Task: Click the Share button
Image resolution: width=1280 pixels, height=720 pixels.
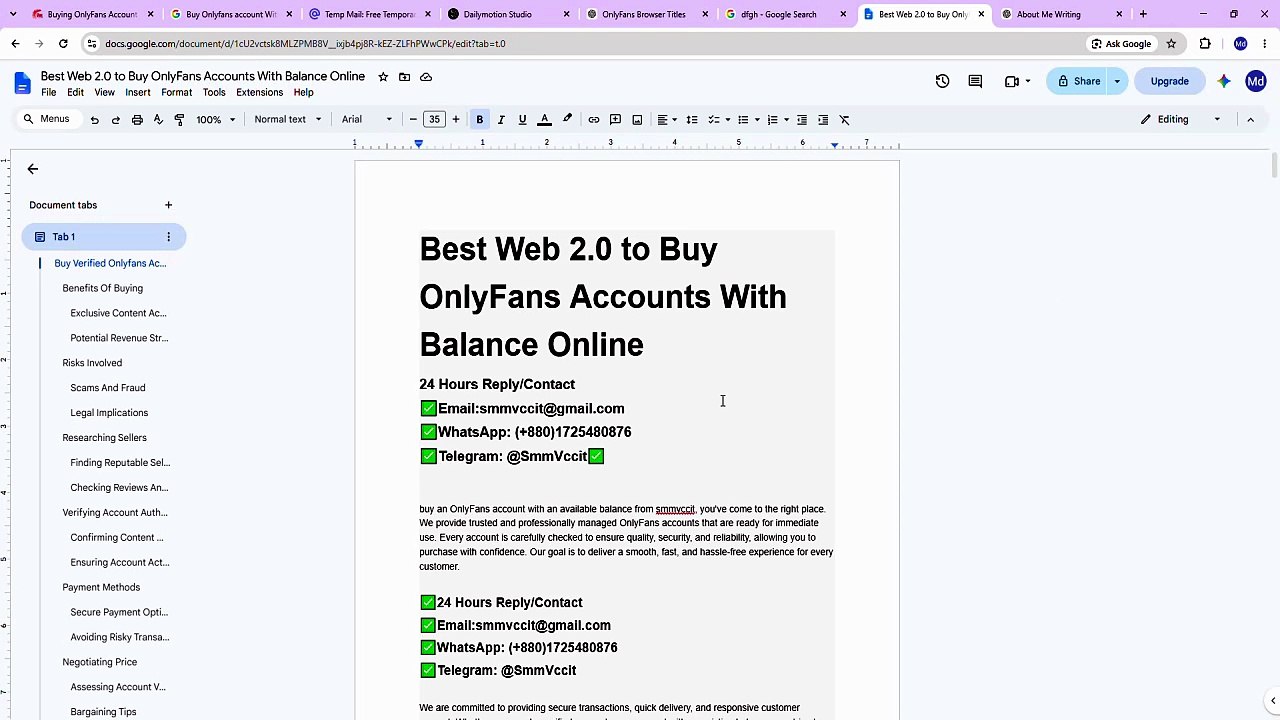Action: pyautogui.click(x=1078, y=81)
